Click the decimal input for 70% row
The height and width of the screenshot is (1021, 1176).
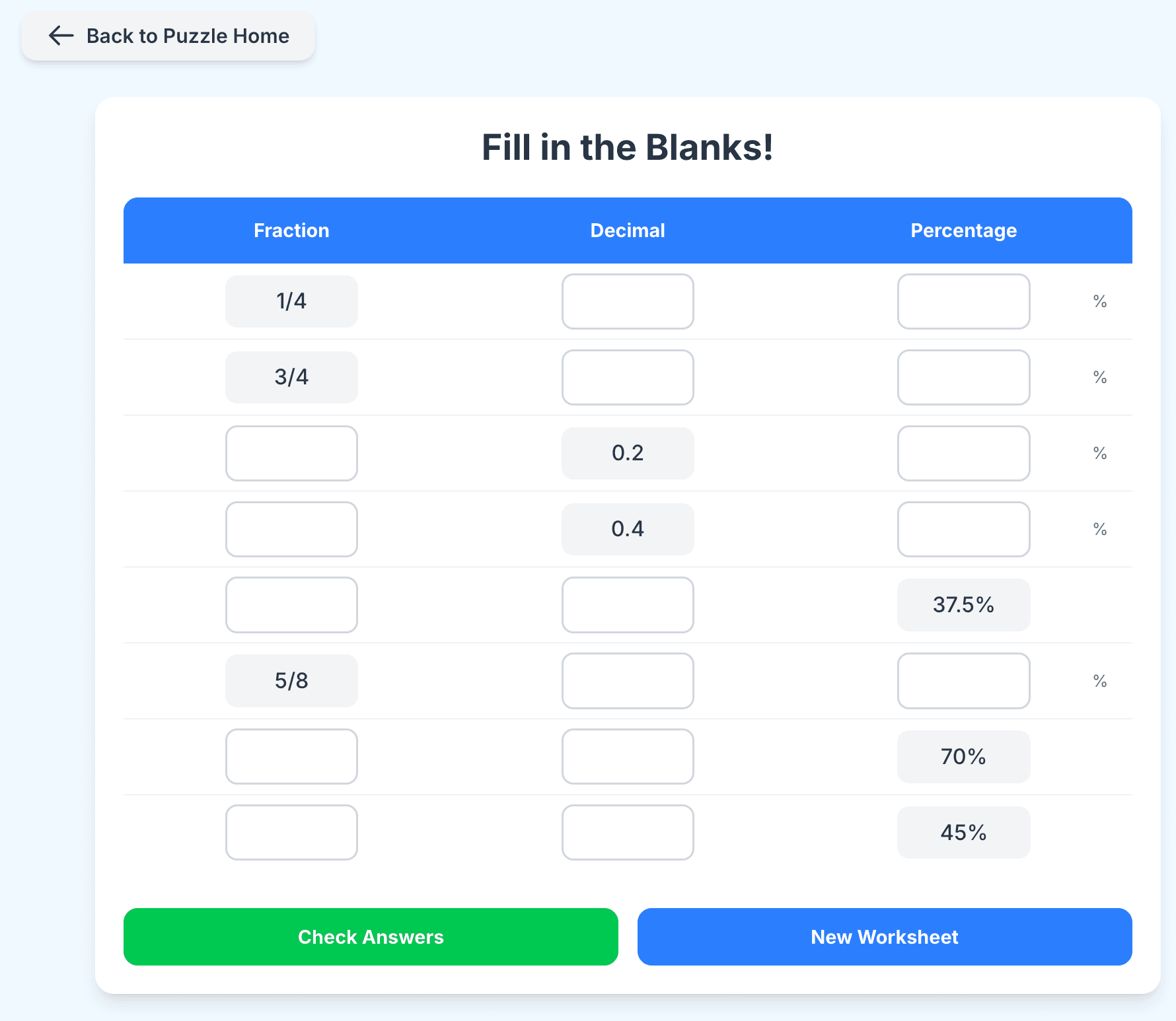tap(628, 757)
